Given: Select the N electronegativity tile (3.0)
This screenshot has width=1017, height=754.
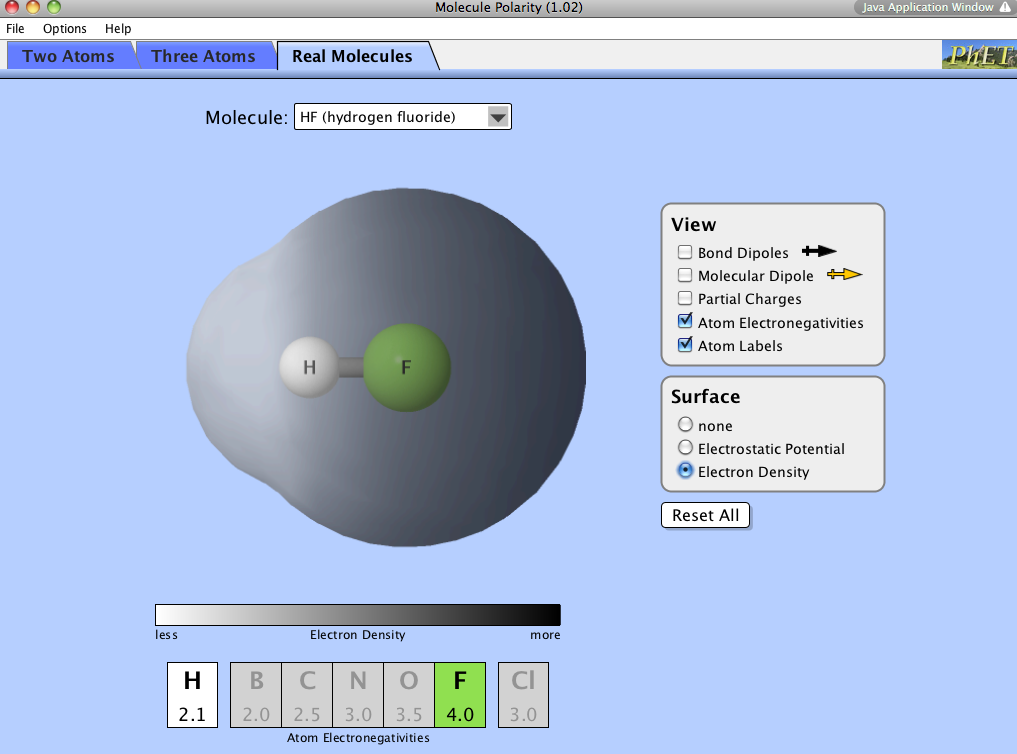Looking at the screenshot, I should coord(358,695).
